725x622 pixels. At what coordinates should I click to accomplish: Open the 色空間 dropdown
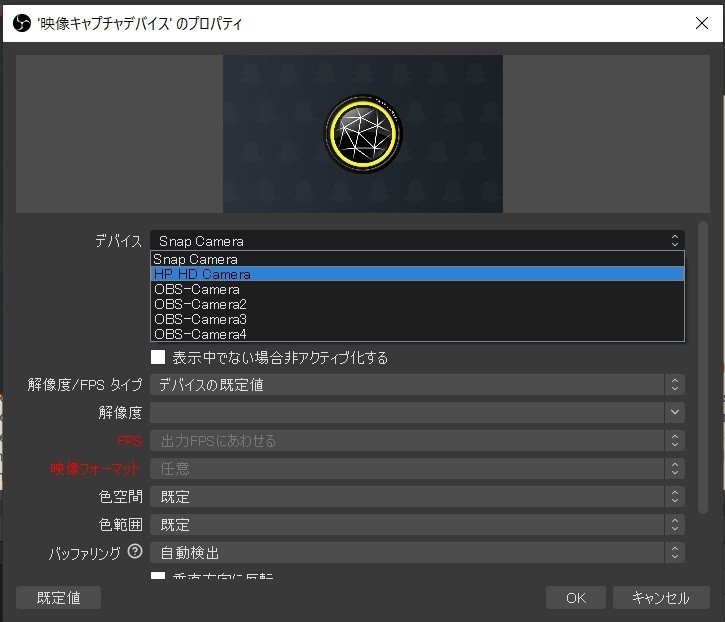coord(417,497)
